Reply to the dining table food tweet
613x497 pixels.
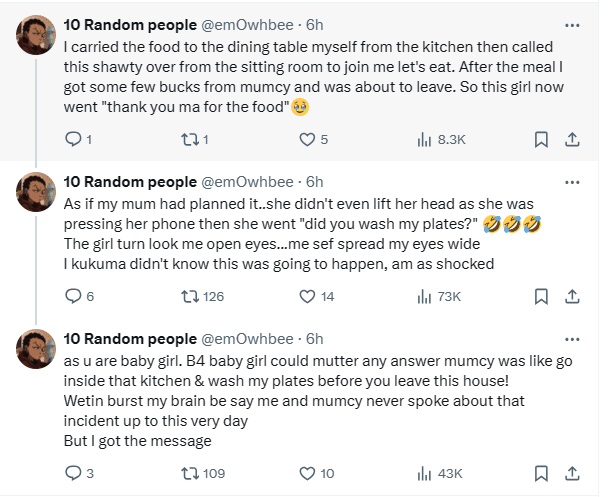point(72,140)
